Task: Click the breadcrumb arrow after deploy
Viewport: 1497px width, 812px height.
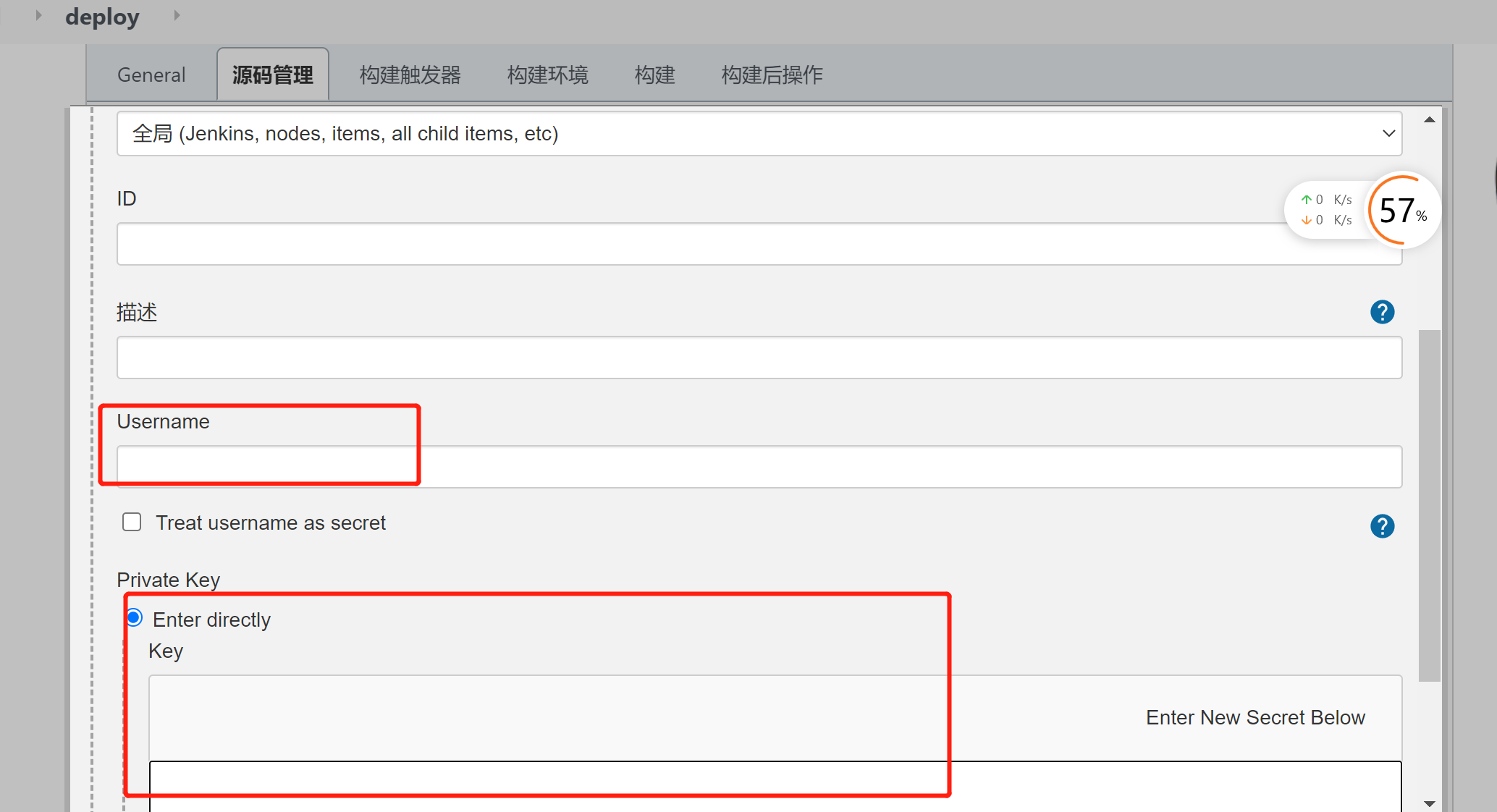Action: 176,14
